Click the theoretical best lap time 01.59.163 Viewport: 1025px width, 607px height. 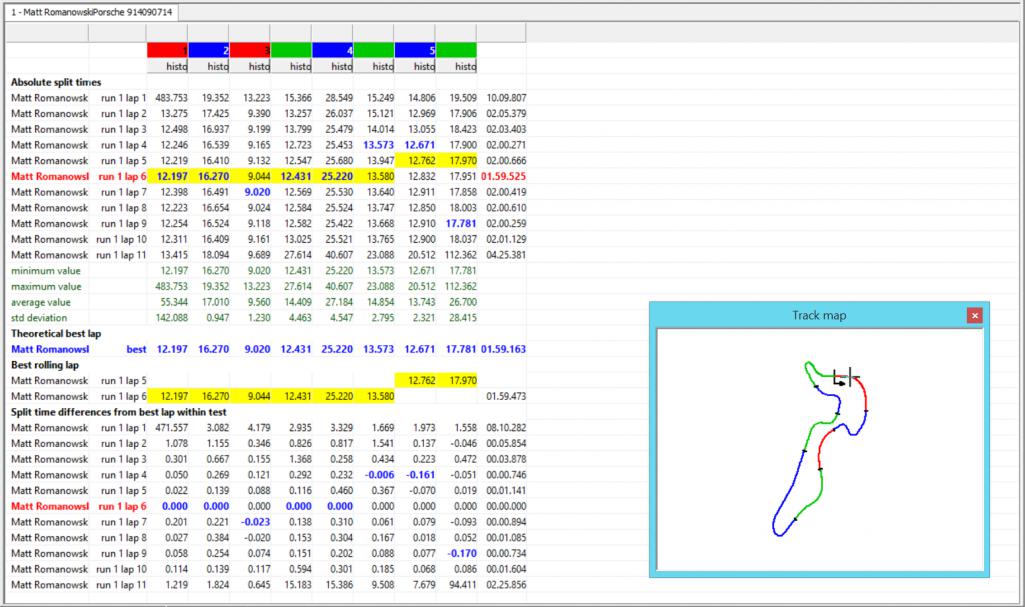point(503,349)
